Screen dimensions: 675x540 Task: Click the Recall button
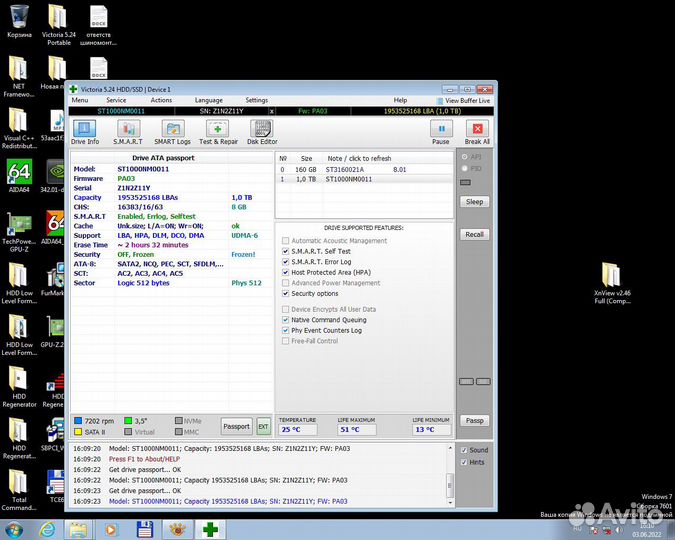pyautogui.click(x=474, y=234)
